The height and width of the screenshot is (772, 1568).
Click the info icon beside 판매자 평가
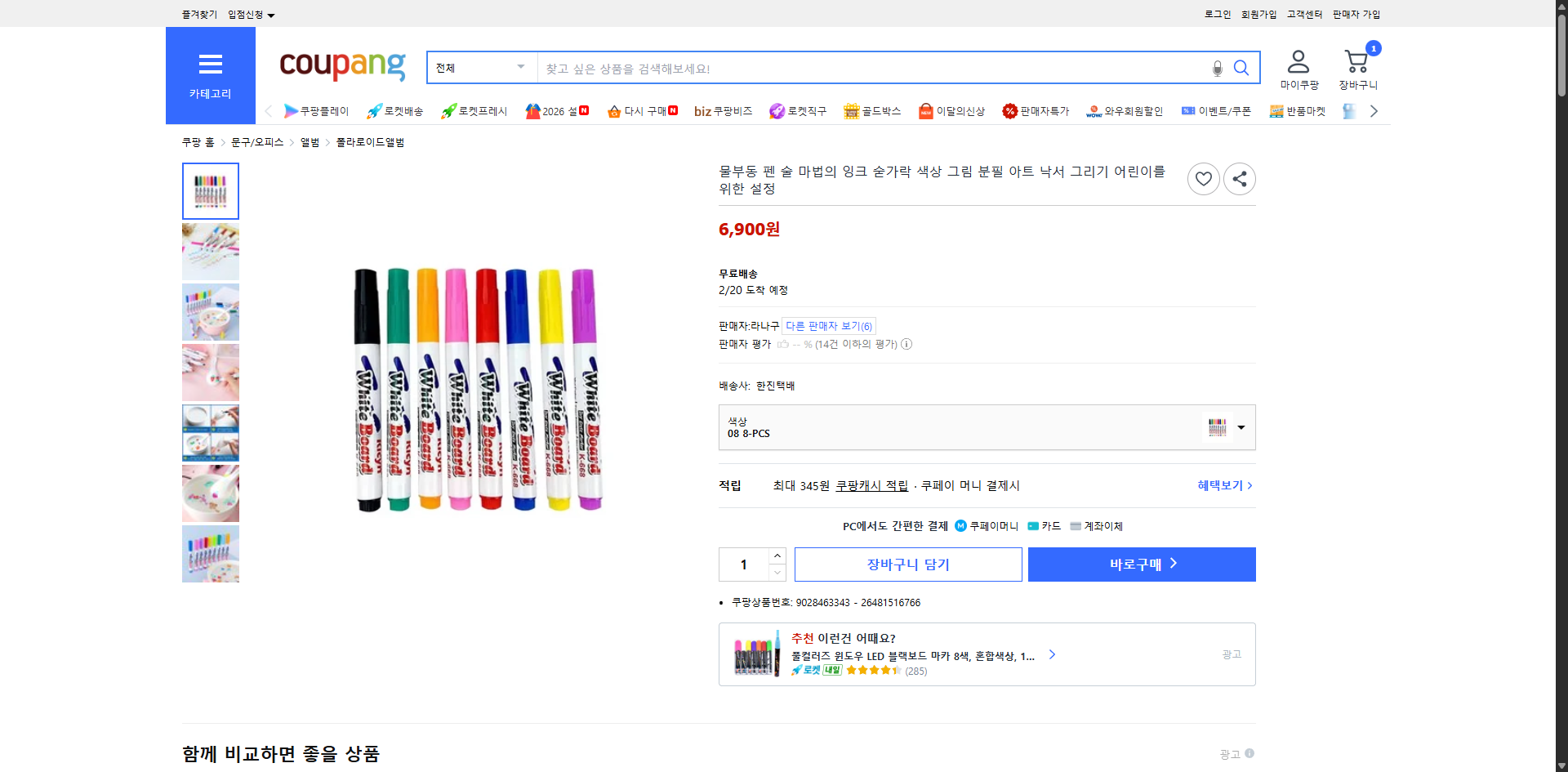[906, 344]
